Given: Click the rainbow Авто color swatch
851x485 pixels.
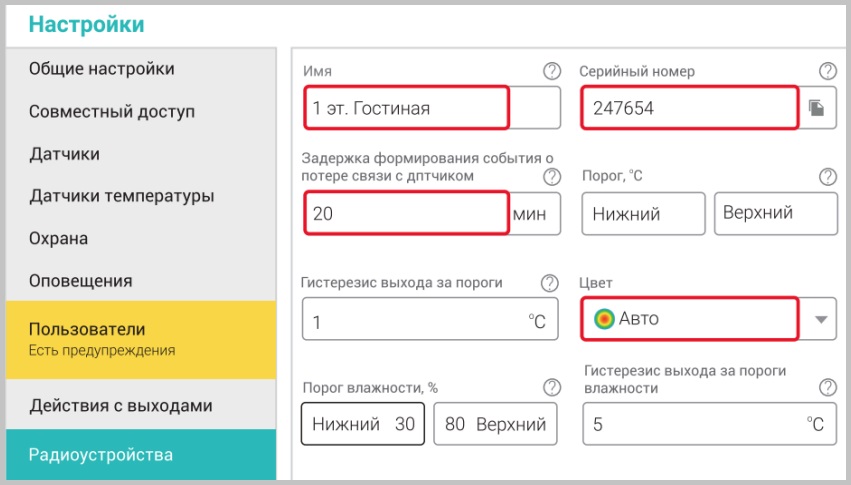Looking at the screenshot, I should click(604, 320).
